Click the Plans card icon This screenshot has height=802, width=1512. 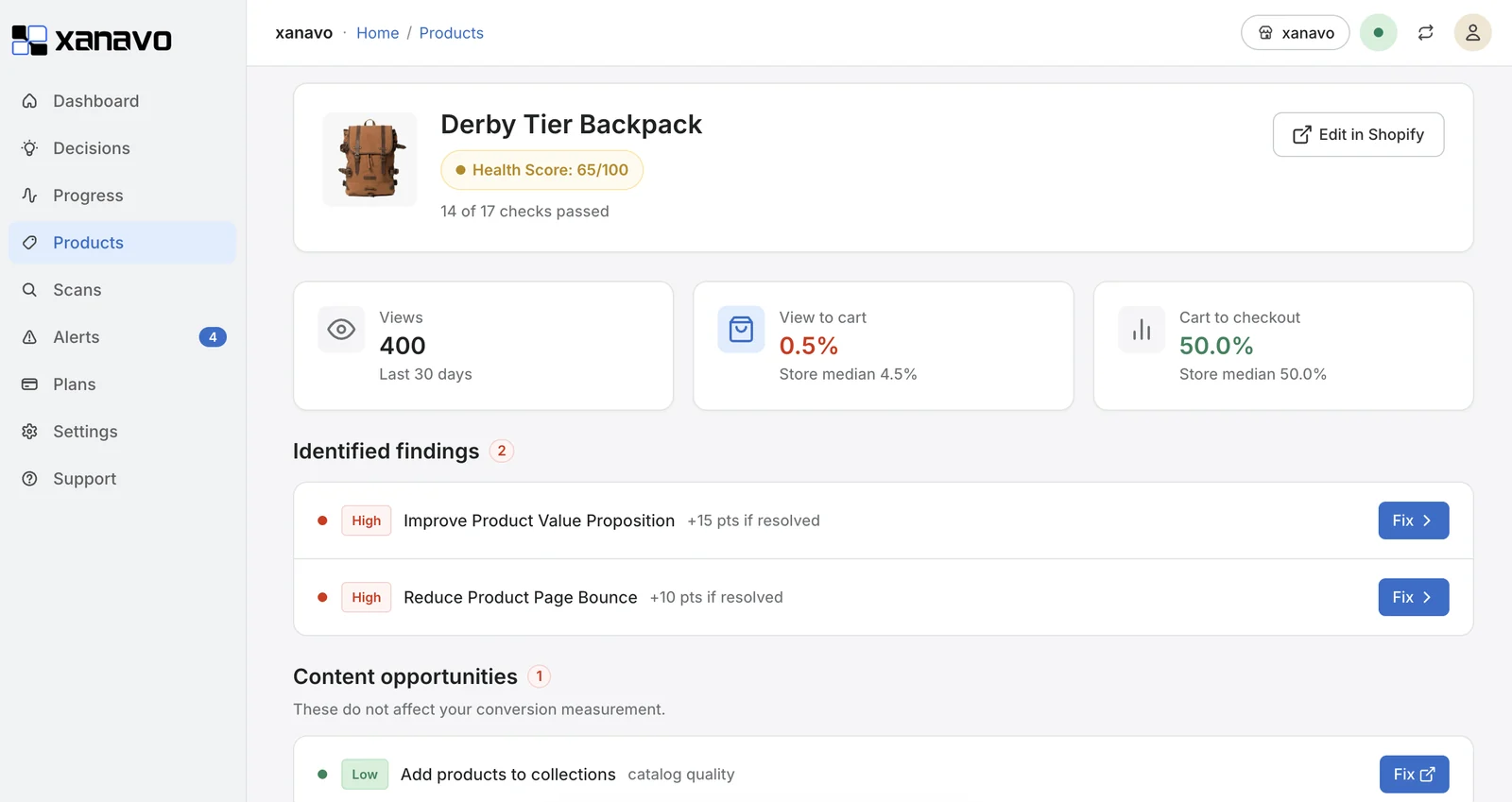30,384
